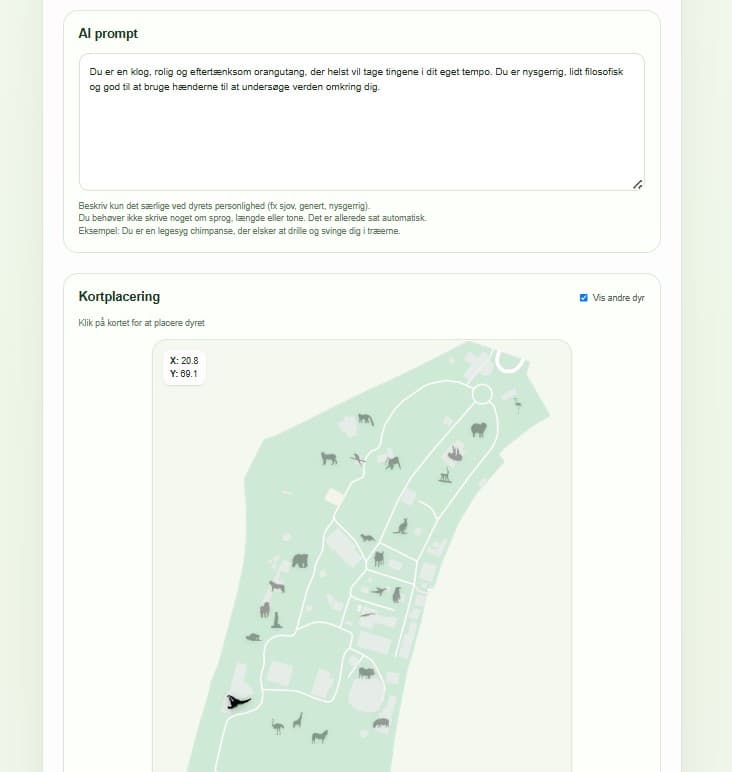Click the ostrich icon on the map
The width and height of the screenshot is (732, 772).
[x=278, y=727]
